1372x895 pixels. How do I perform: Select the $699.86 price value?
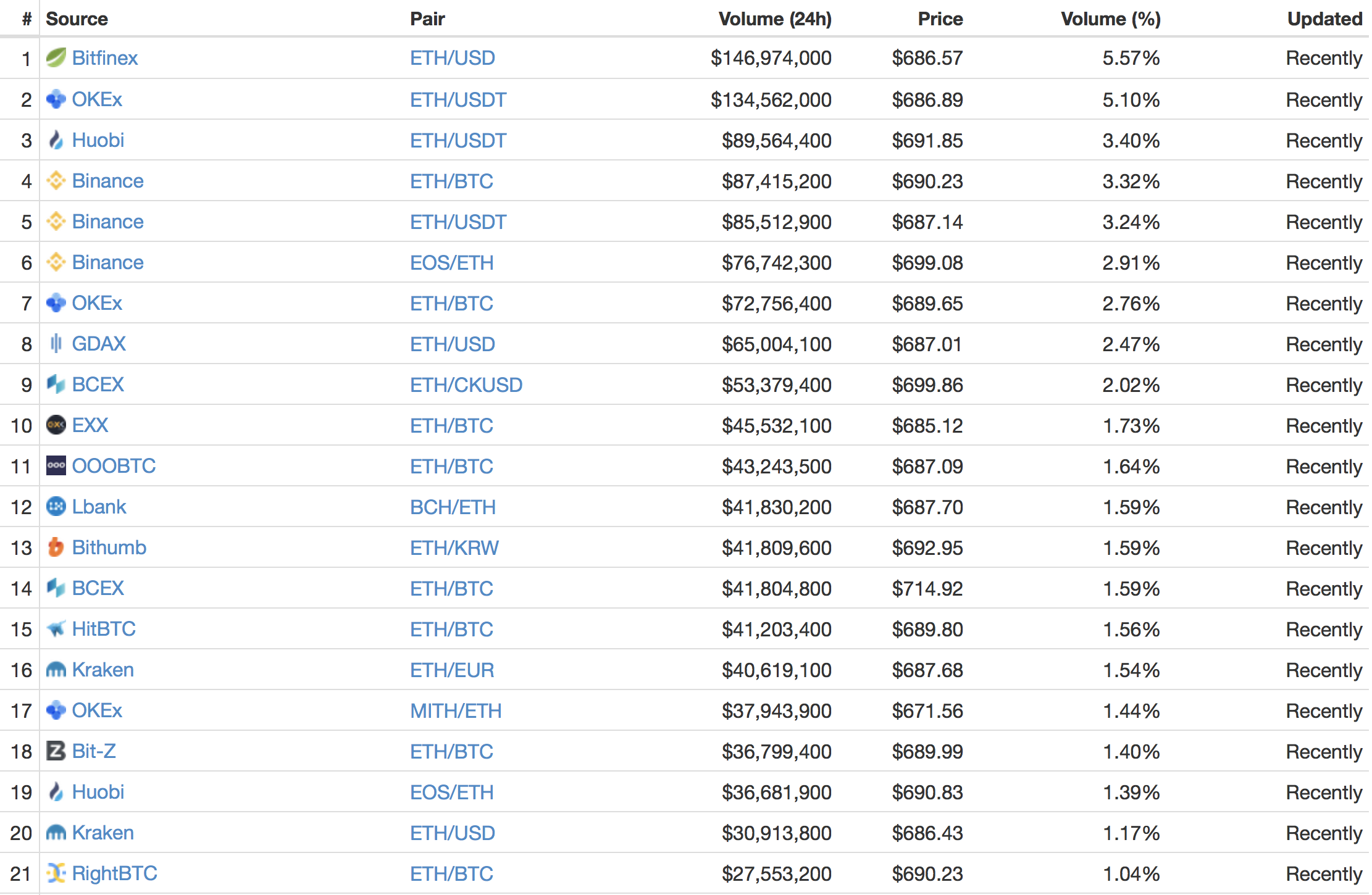coord(927,385)
